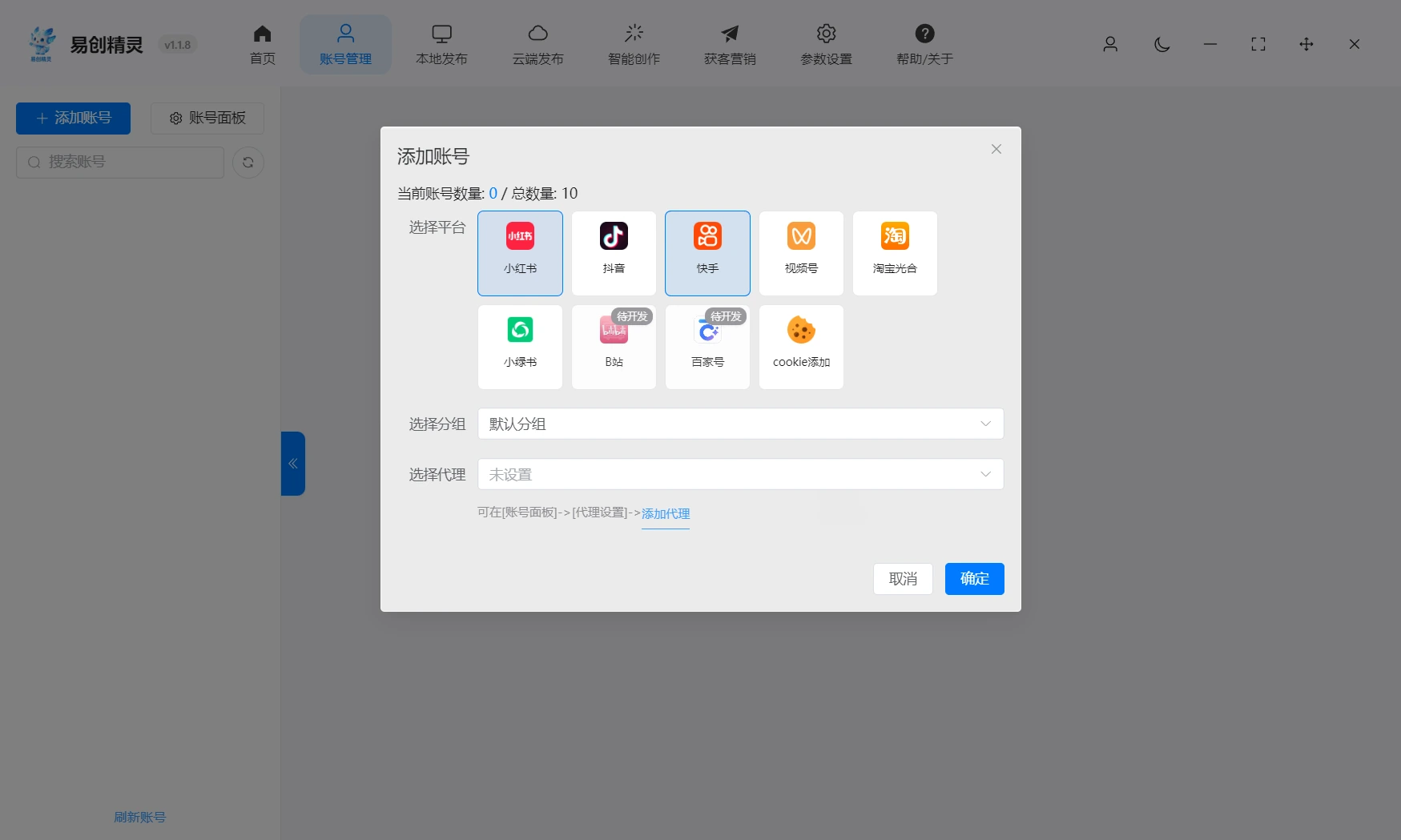Screen dimensions: 1401x840
Task: Switch to the 本地发布 tab
Action: point(441,45)
